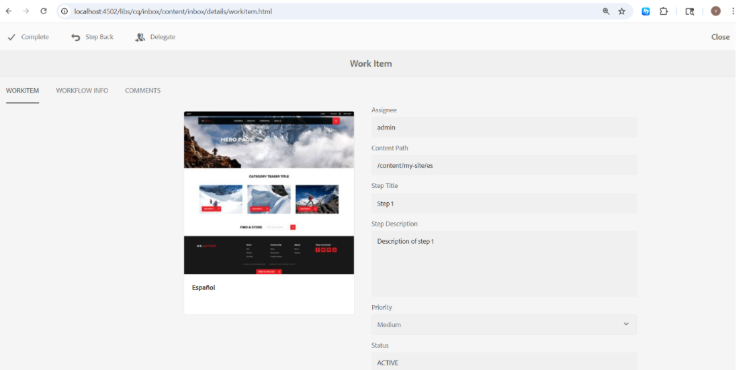Click the browser forward arrow
The height and width of the screenshot is (370, 736).
26,11
